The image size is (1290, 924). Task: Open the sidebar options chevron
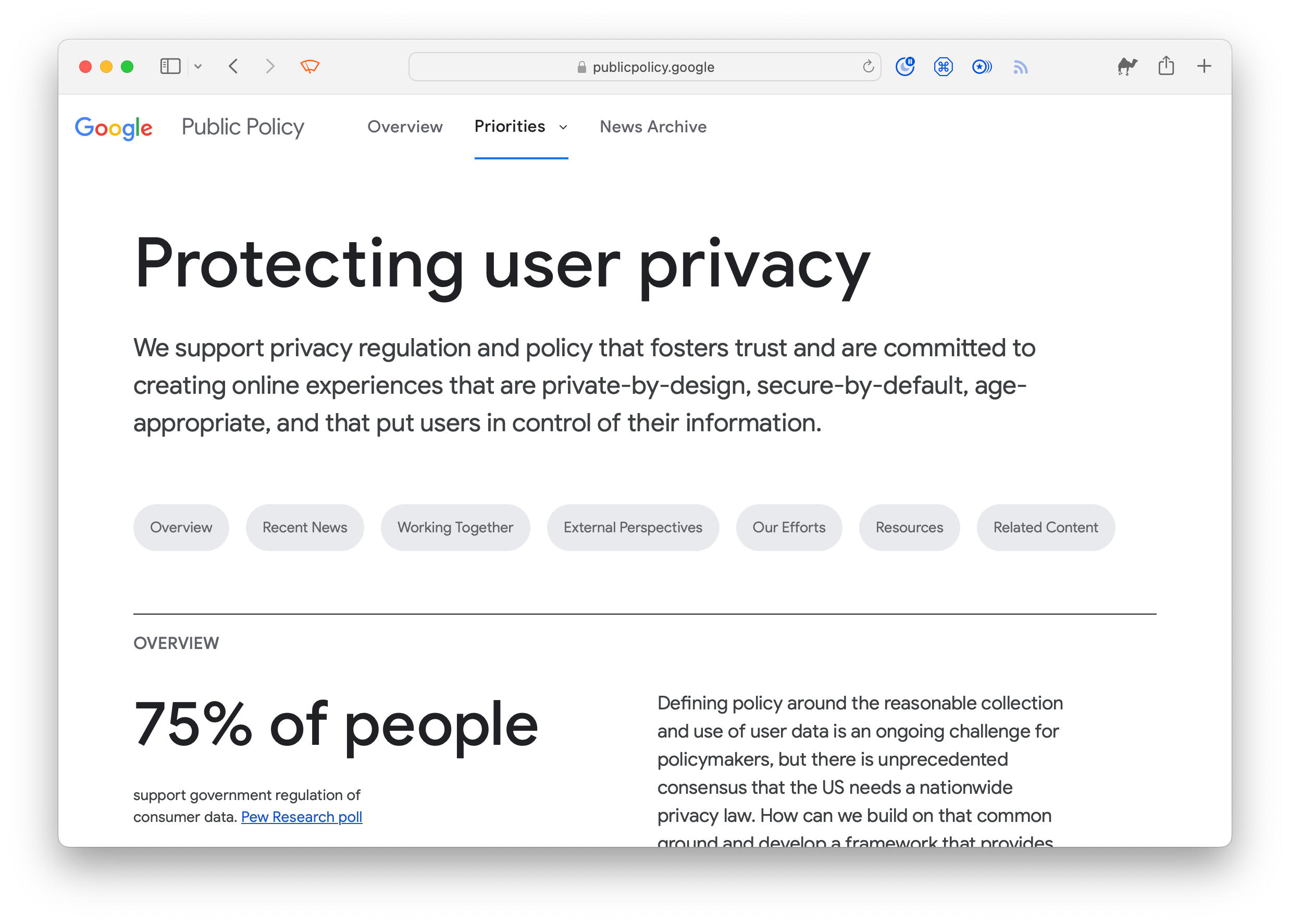tap(198, 67)
